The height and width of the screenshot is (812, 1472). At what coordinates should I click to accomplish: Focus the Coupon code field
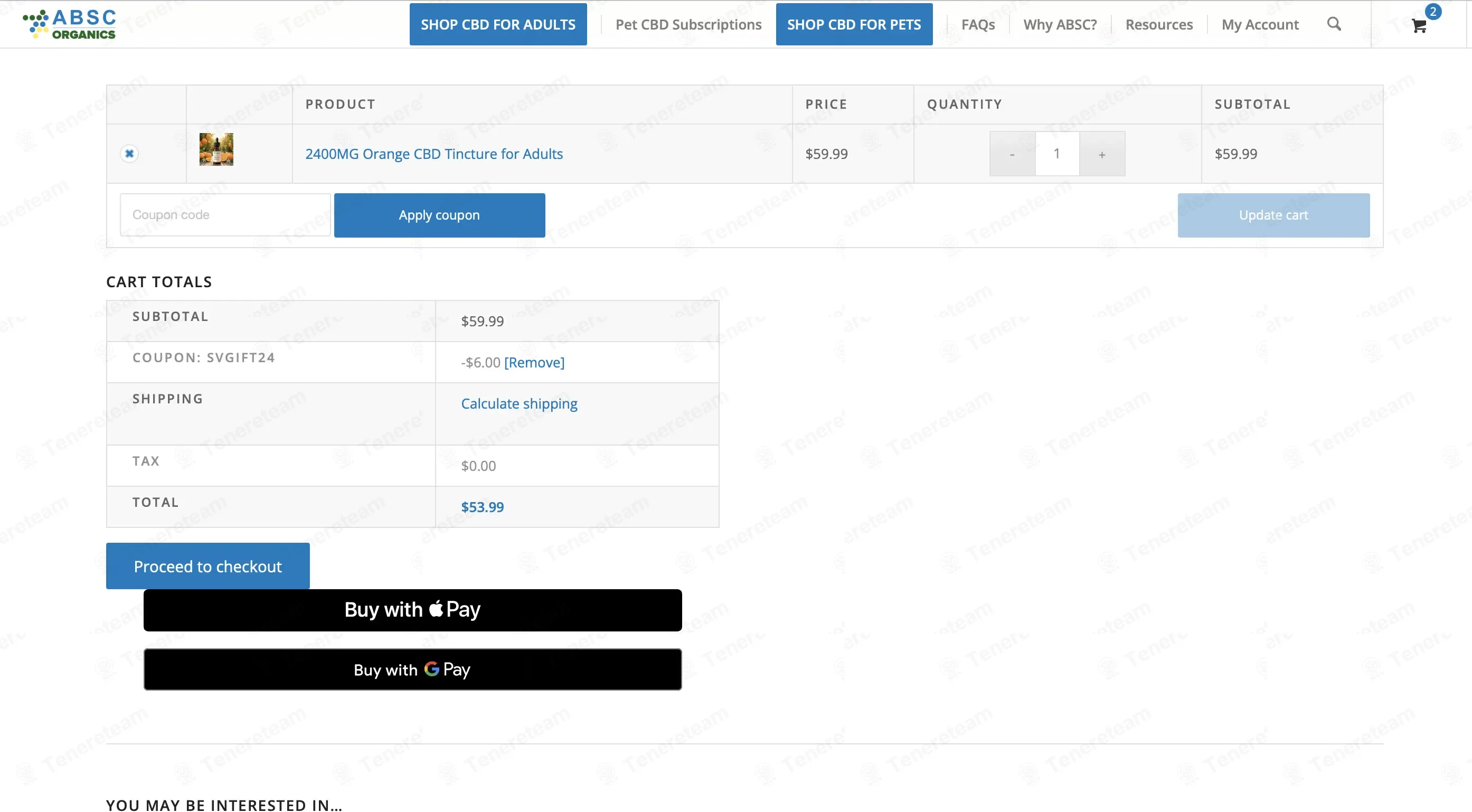(x=225, y=215)
